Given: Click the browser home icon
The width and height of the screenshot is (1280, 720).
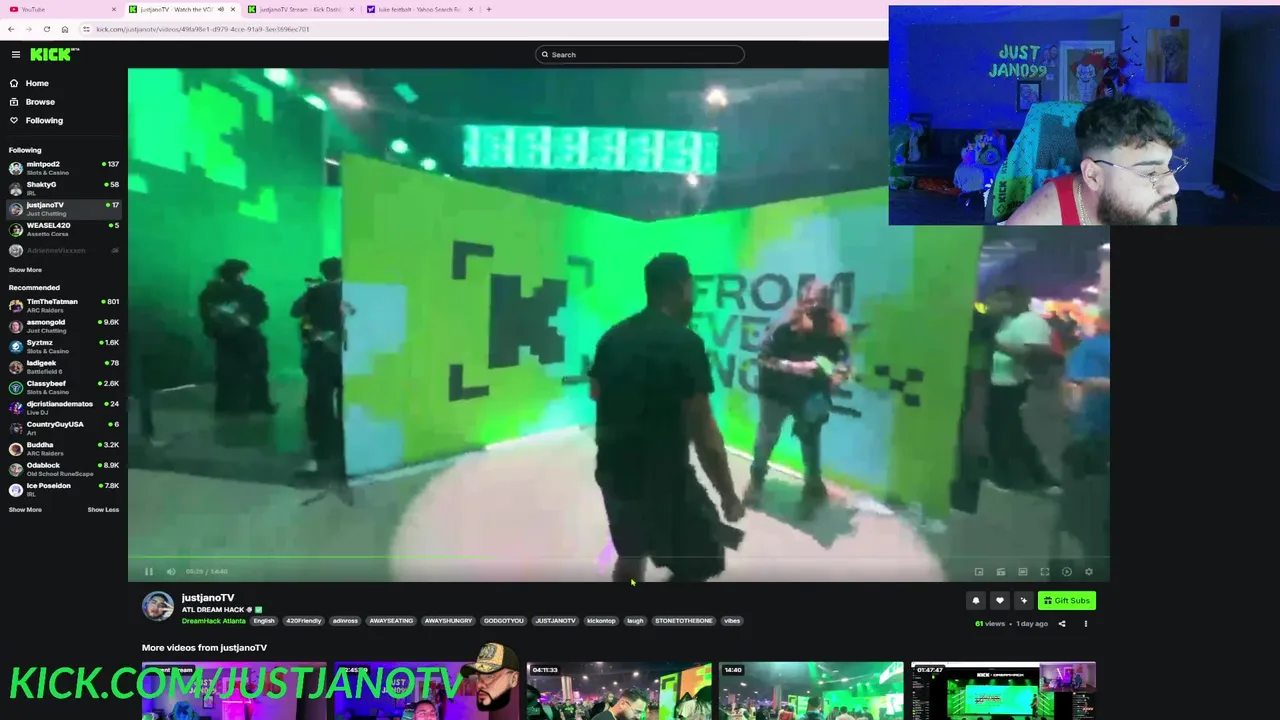Looking at the screenshot, I should [x=64, y=29].
